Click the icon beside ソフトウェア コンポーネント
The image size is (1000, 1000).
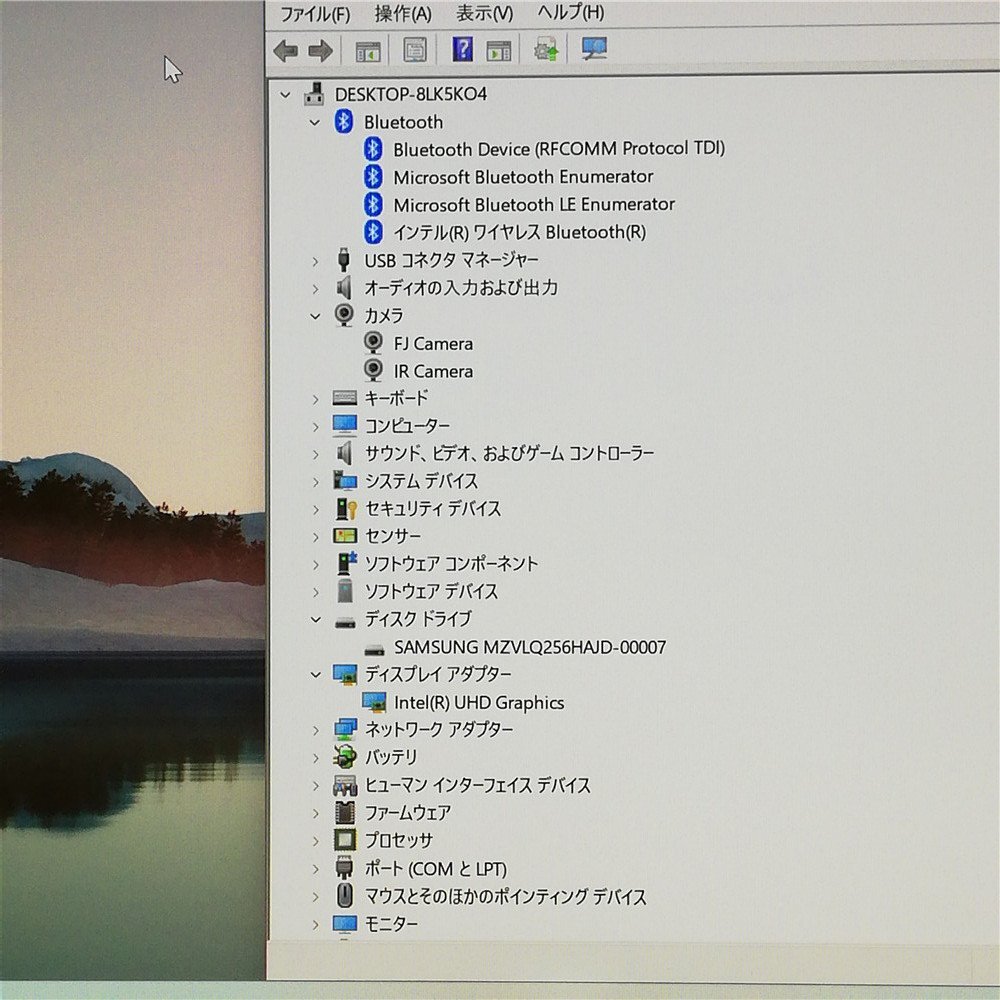point(346,562)
